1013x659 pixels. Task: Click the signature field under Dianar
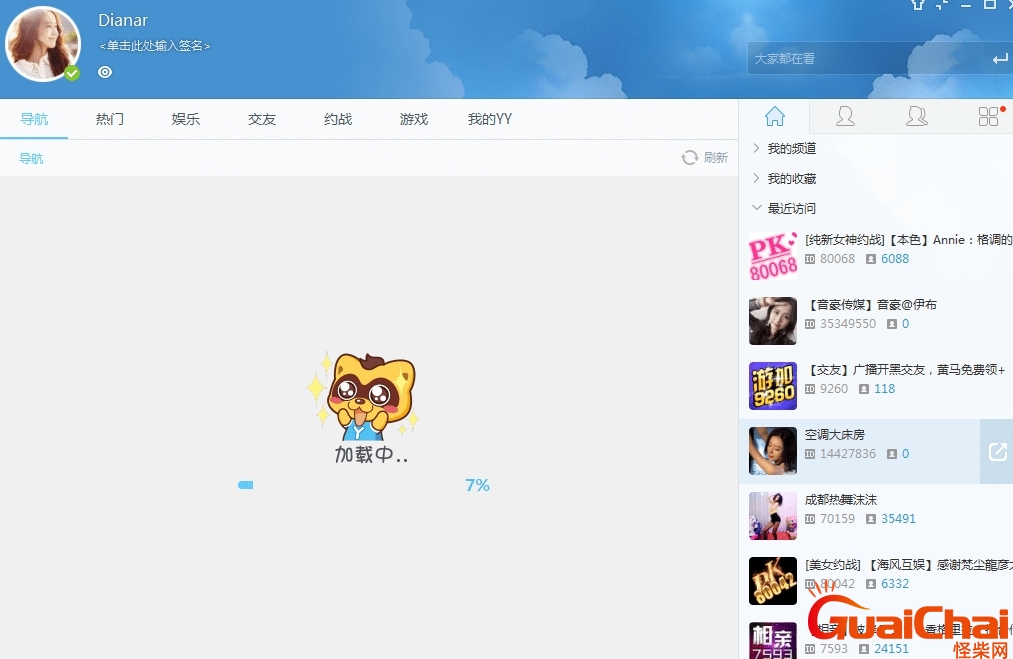(x=154, y=46)
